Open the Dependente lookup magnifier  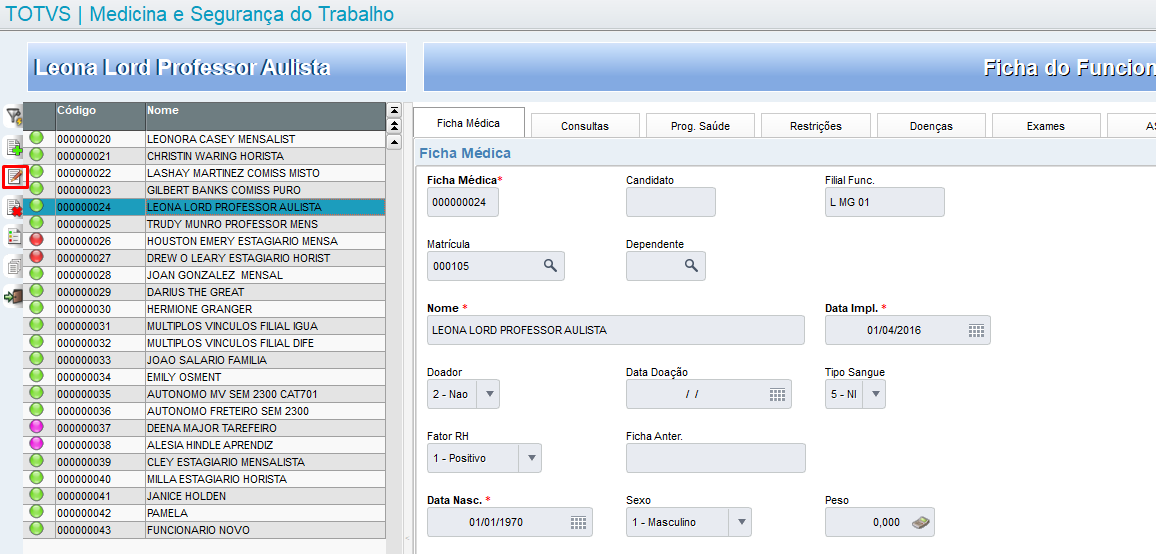tap(691, 266)
